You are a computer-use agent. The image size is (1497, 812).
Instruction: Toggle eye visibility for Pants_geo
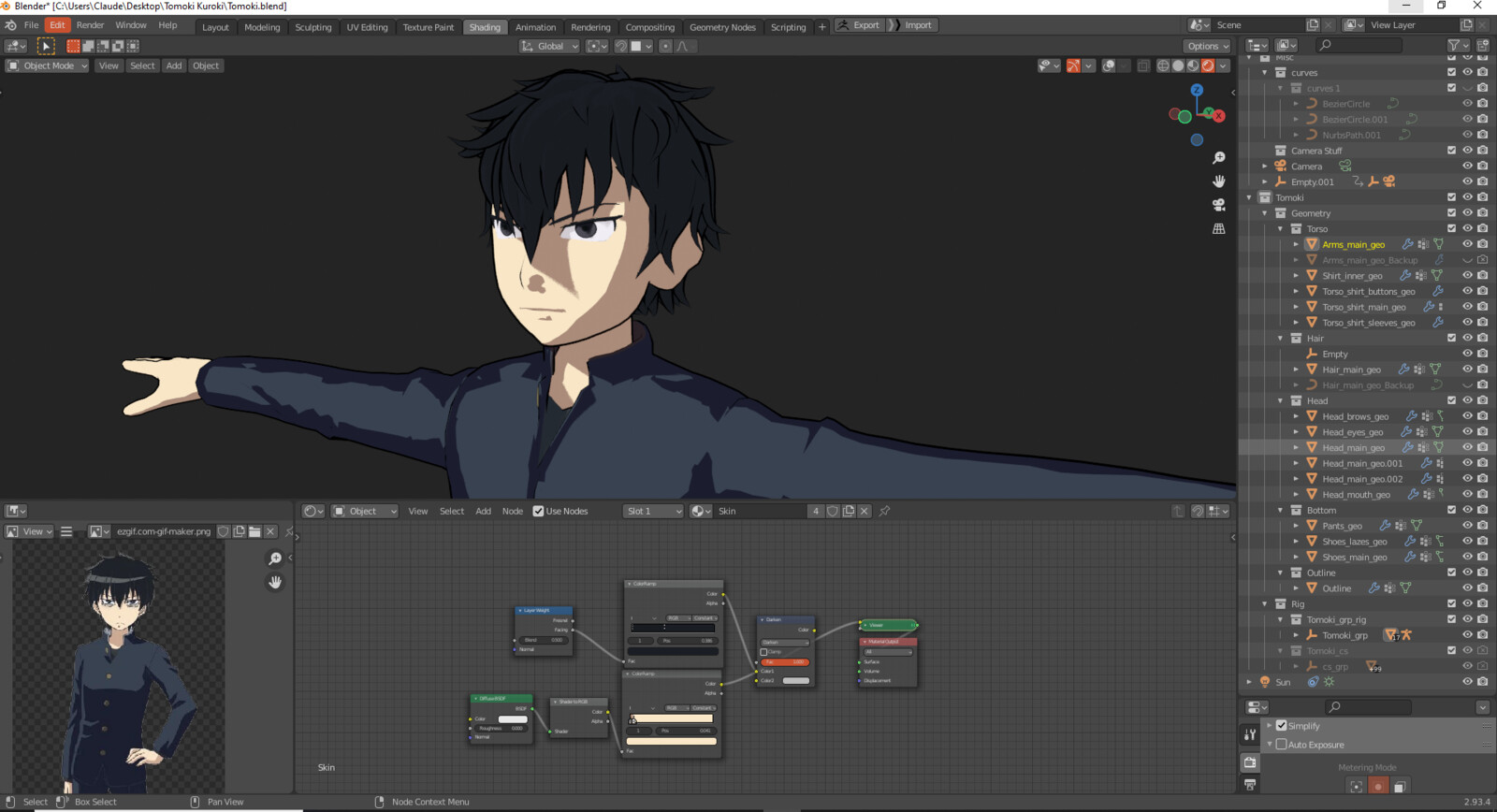pos(1467,526)
